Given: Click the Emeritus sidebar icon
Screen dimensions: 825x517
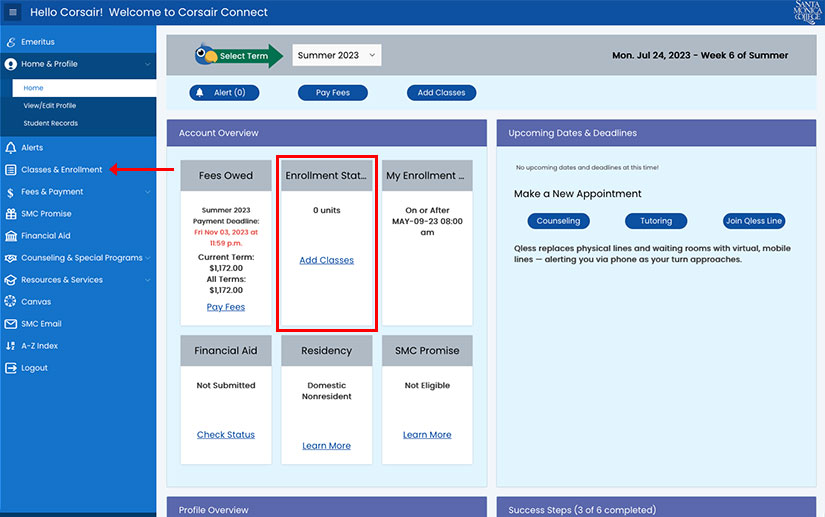Looking at the screenshot, I should tap(11, 42).
